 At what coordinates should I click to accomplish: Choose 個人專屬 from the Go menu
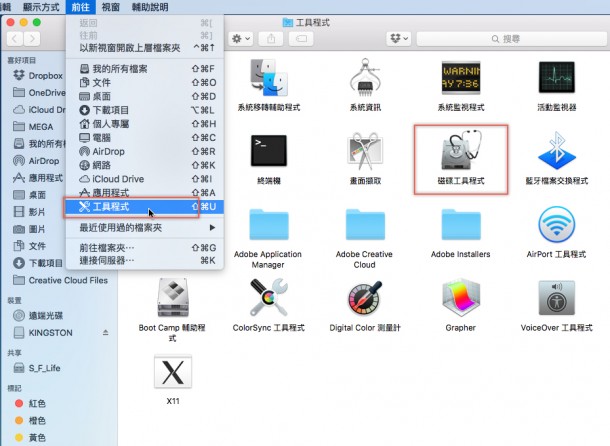click(x=145, y=124)
